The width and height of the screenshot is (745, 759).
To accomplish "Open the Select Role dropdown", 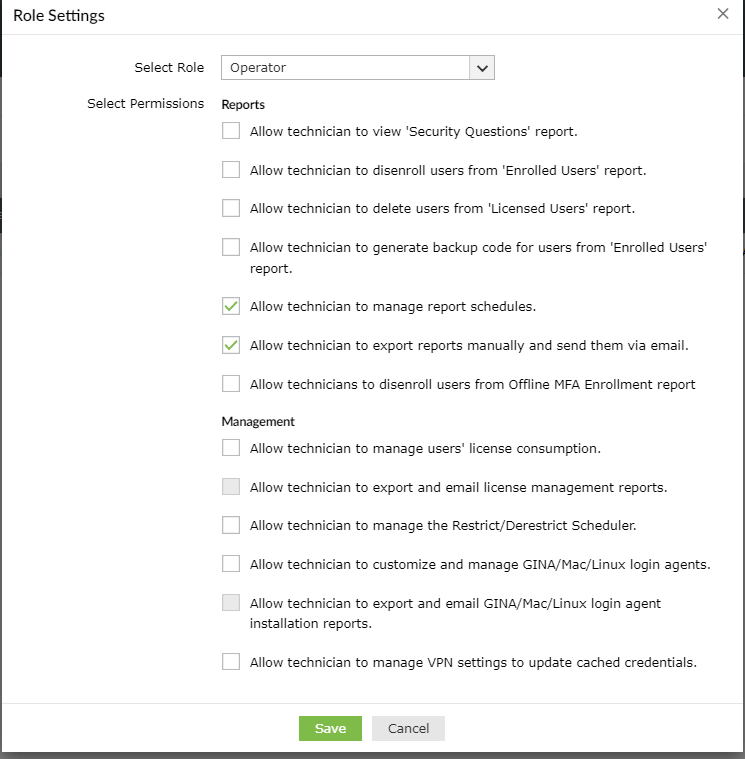I will click(x=345, y=68).
